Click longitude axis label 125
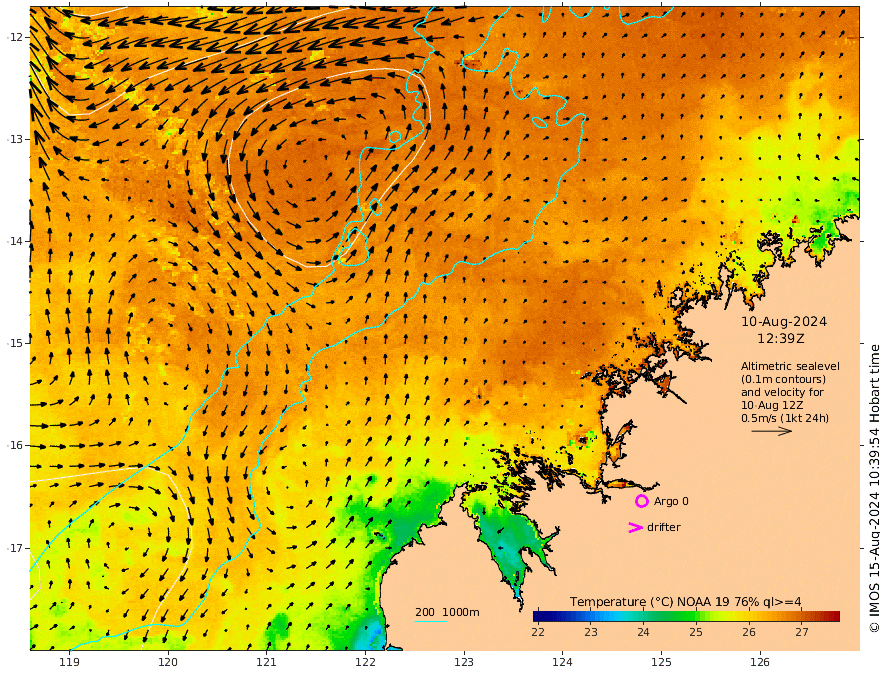880x680 pixels. pos(661,662)
